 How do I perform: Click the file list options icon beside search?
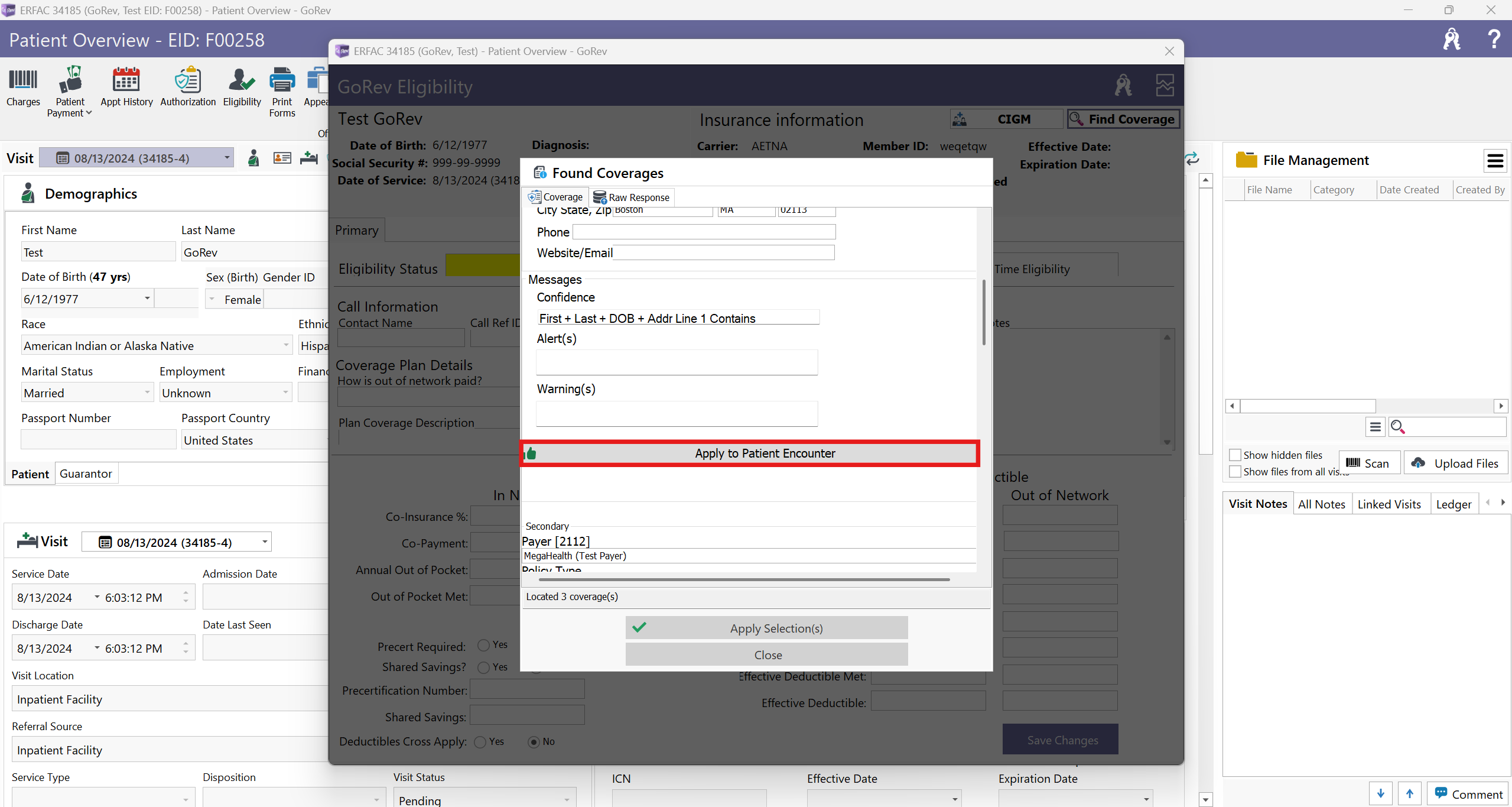point(1376,426)
